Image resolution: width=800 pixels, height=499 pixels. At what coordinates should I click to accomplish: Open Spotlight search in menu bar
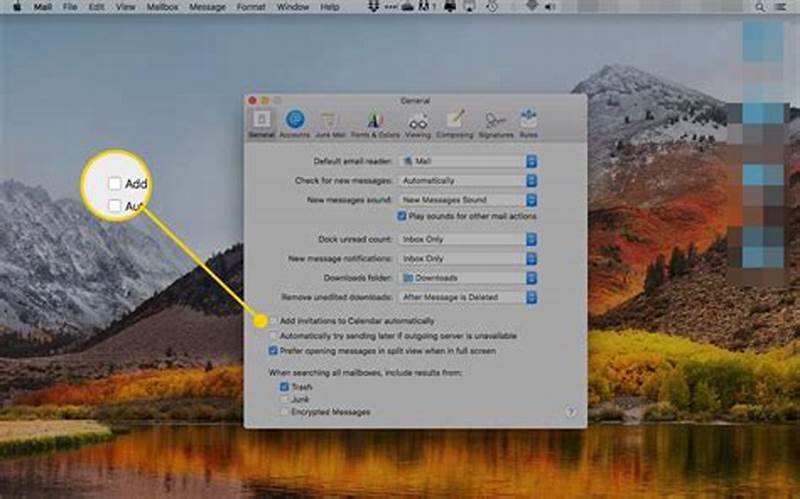(x=760, y=7)
